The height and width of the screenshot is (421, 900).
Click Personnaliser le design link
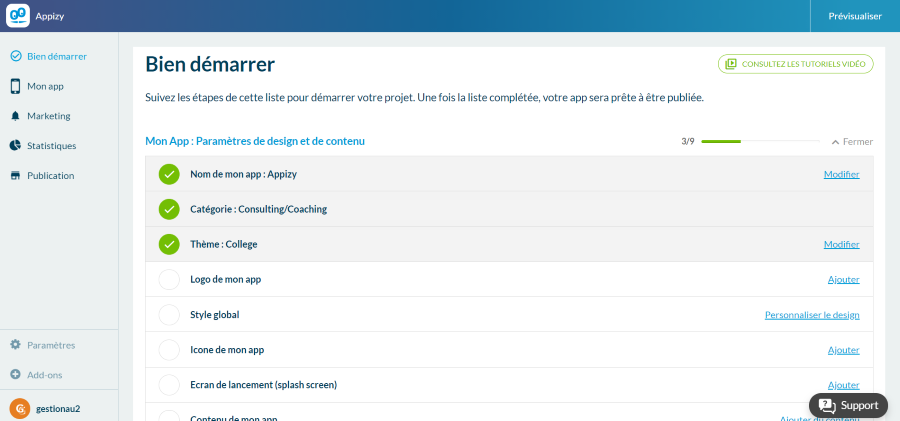pyautogui.click(x=812, y=315)
